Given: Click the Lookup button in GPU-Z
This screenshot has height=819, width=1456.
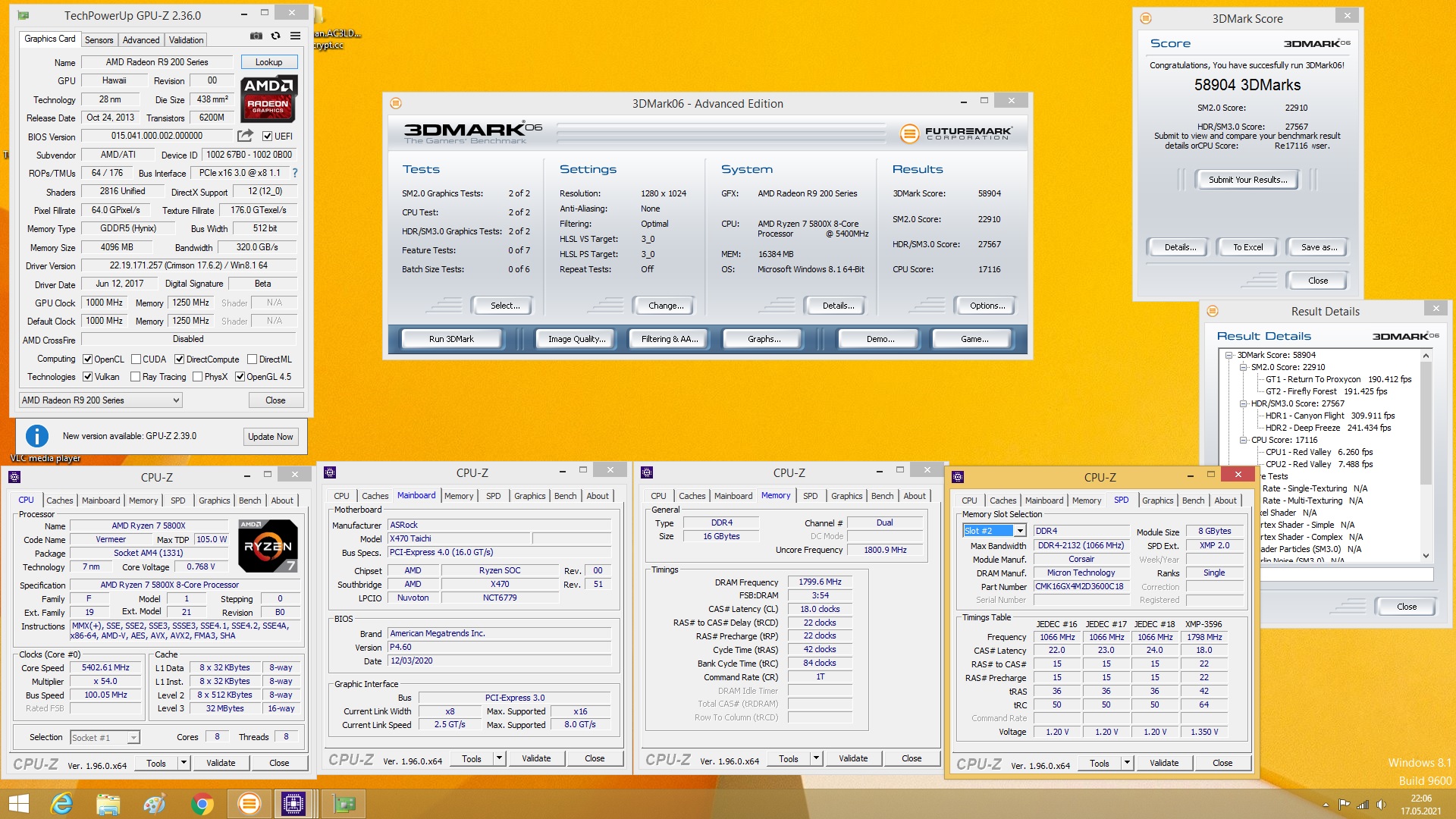Looking at the screenshot, I should (x=268, y=62).
